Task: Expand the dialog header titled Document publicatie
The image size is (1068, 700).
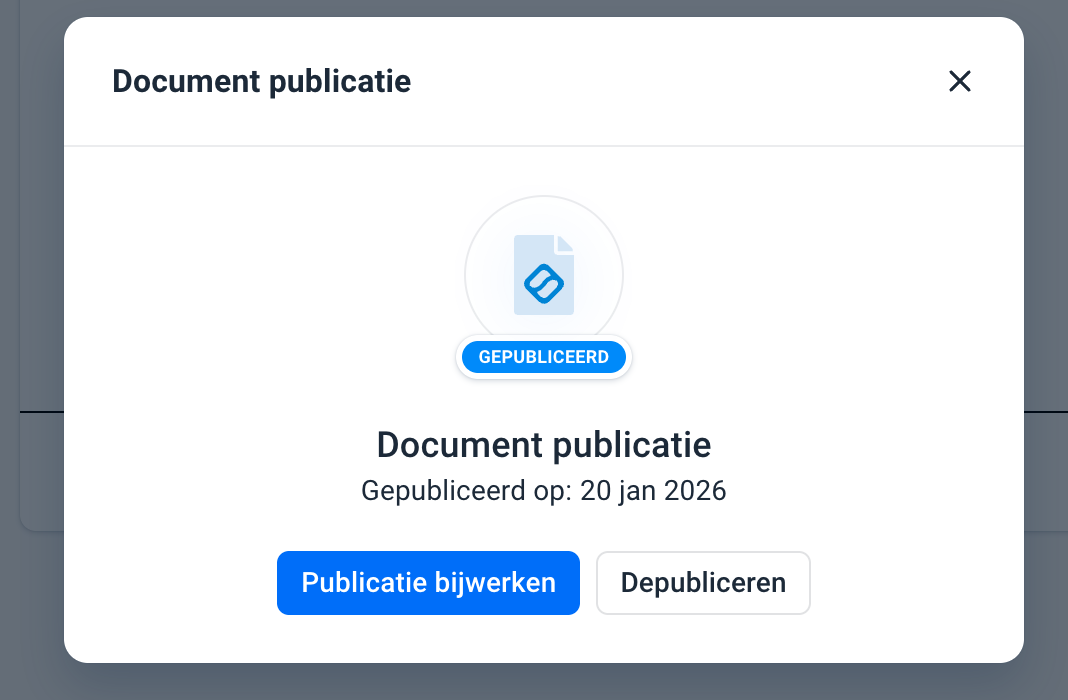Action: (x=262, y=81)
